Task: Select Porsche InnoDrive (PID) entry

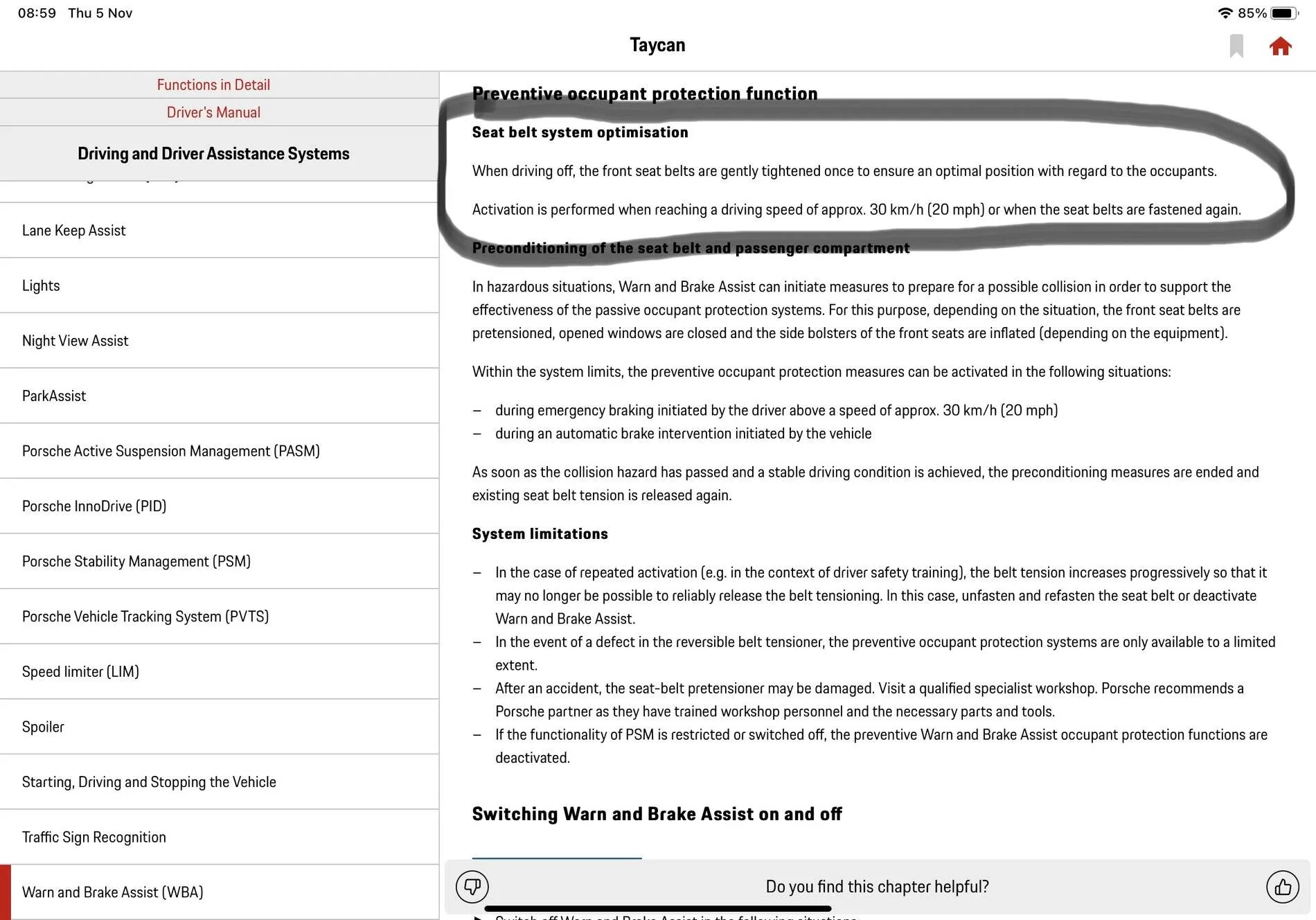Action: click(x=220, y=506)
